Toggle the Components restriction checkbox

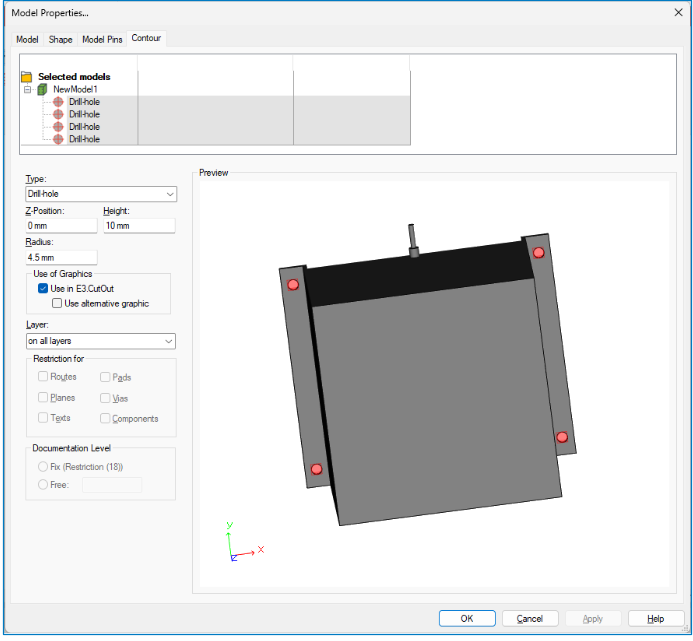point(105,418)
